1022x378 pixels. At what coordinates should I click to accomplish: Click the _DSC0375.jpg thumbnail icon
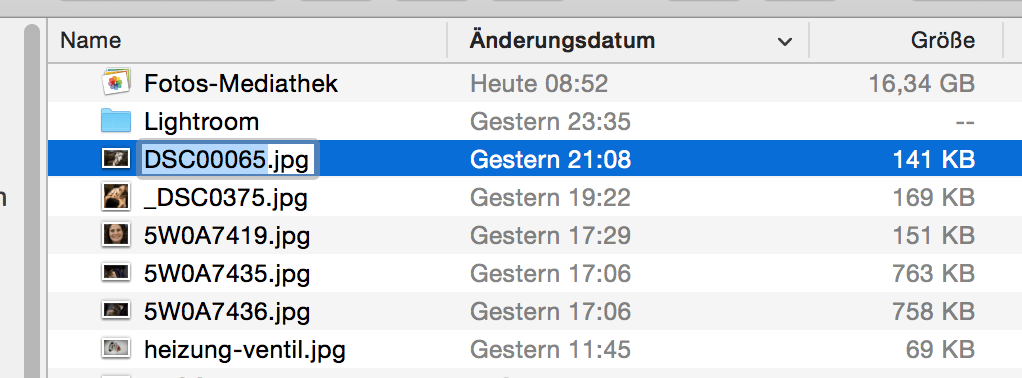tap(116, 196)
